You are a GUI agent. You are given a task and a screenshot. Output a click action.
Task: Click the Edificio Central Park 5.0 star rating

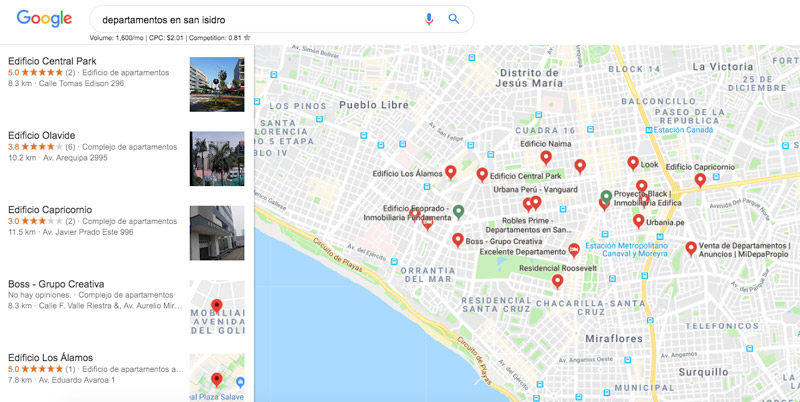(41, 72)
